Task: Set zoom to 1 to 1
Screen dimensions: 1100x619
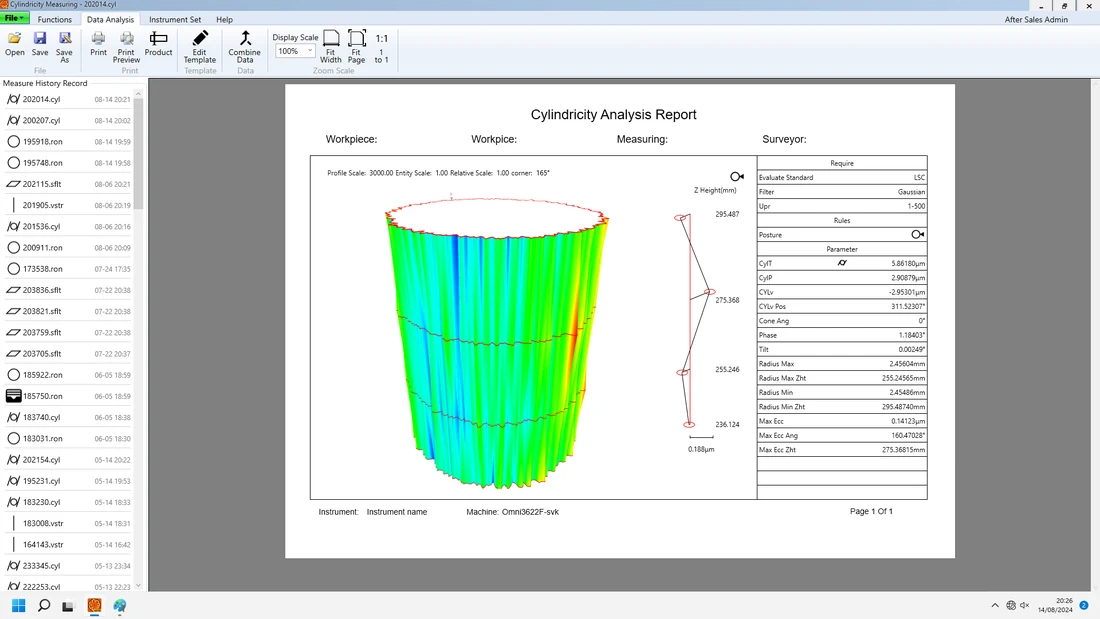Action: point(381,47)
